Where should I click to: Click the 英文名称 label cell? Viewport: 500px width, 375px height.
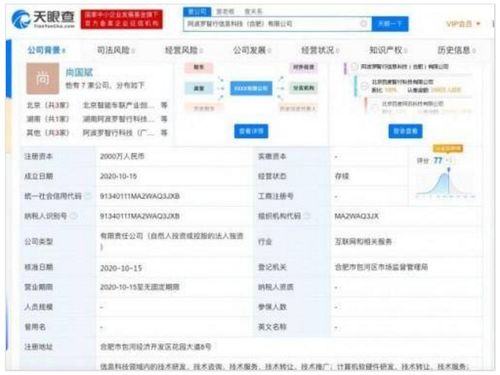coord(292,327)
